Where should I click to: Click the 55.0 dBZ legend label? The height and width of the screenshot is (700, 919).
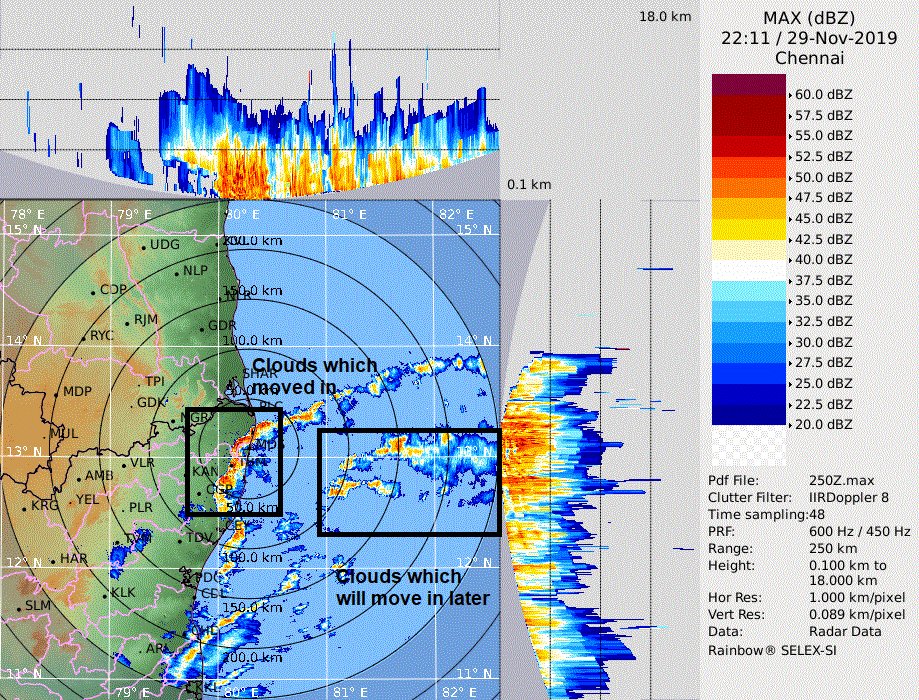pos(823,135)
